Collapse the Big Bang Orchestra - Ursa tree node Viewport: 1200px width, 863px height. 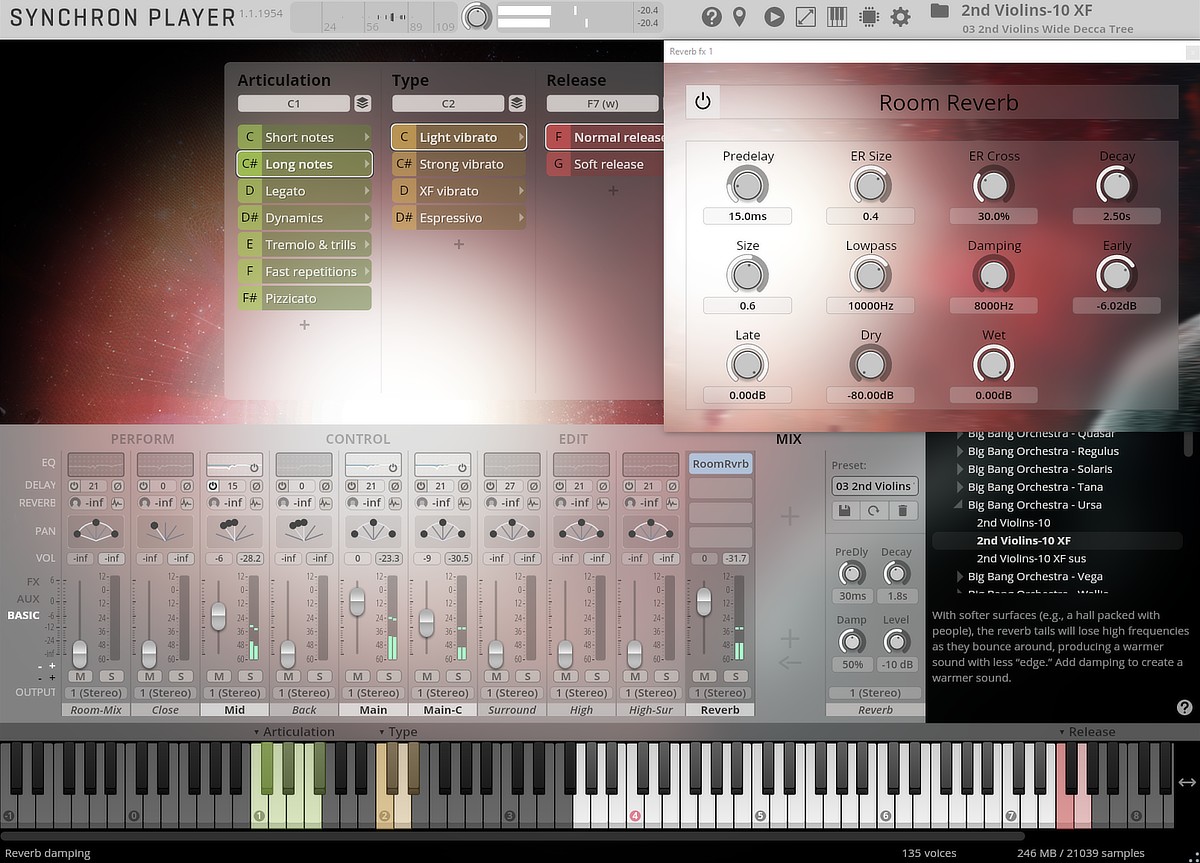tap(960, 505)
